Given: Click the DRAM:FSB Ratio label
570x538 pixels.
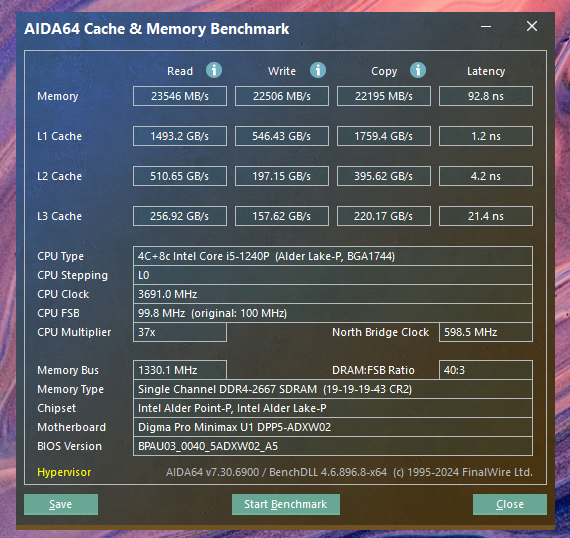Looking at the screenshot, I should 373,370.
